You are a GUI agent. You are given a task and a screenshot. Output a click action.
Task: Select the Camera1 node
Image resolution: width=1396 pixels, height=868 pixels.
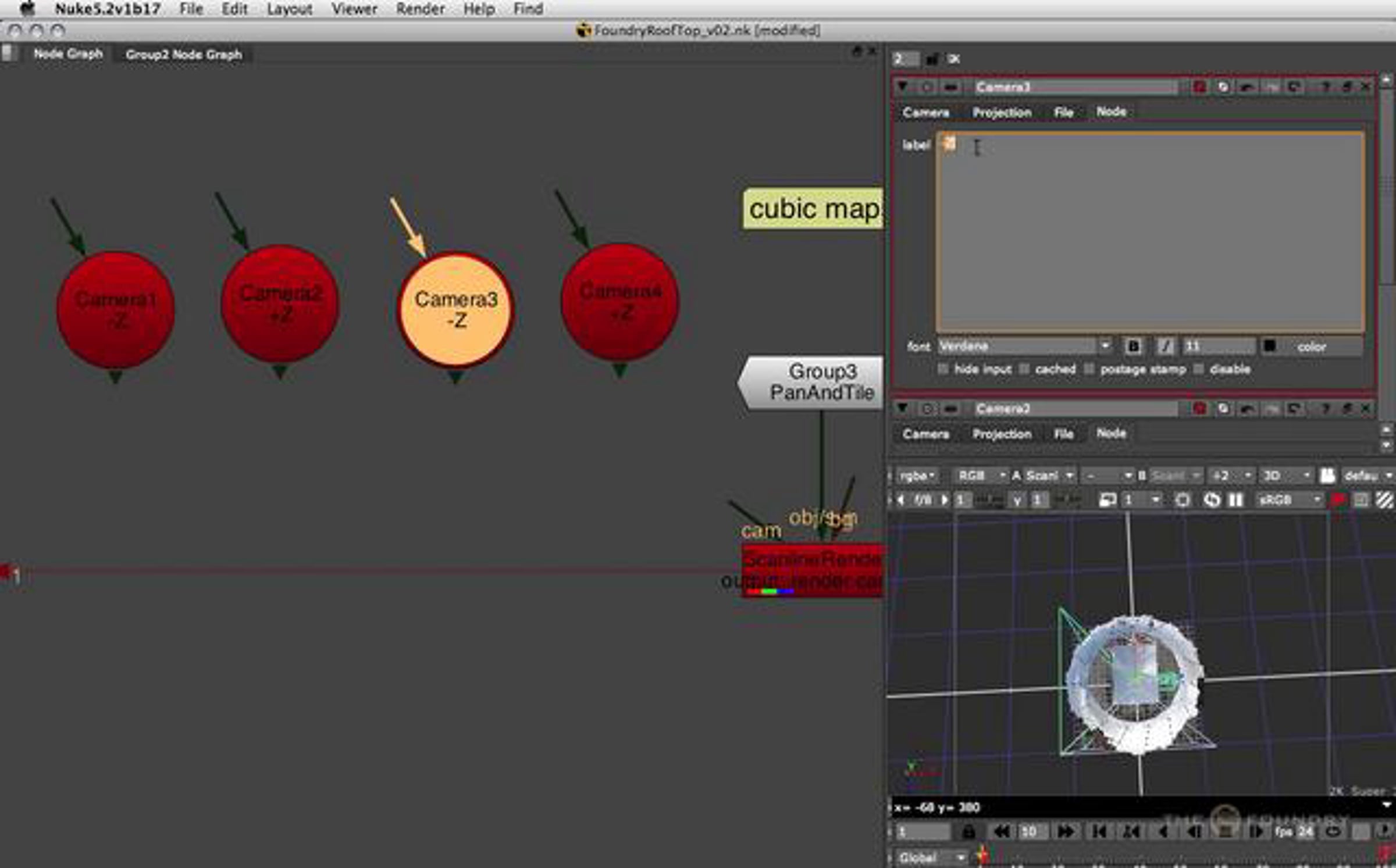point(115,310)
